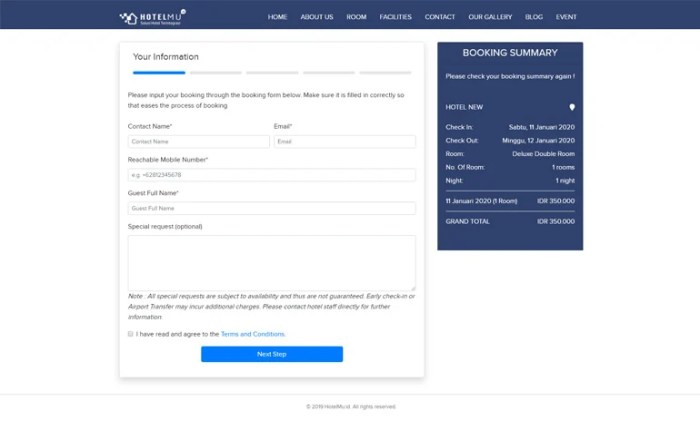This screenshot has width=700, height=440.
Task: Click into the Email input field
Action: tap(344, 142)
